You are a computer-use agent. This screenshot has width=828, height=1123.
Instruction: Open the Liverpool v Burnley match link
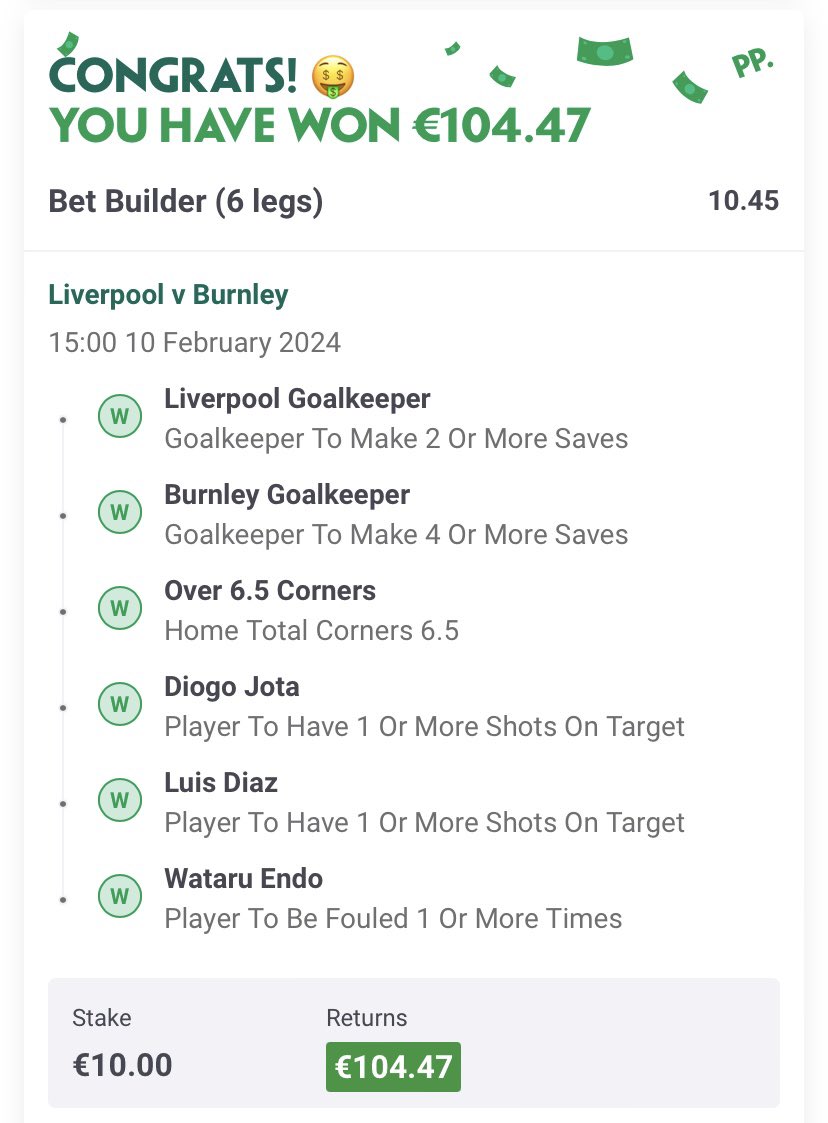pos(168,294)
